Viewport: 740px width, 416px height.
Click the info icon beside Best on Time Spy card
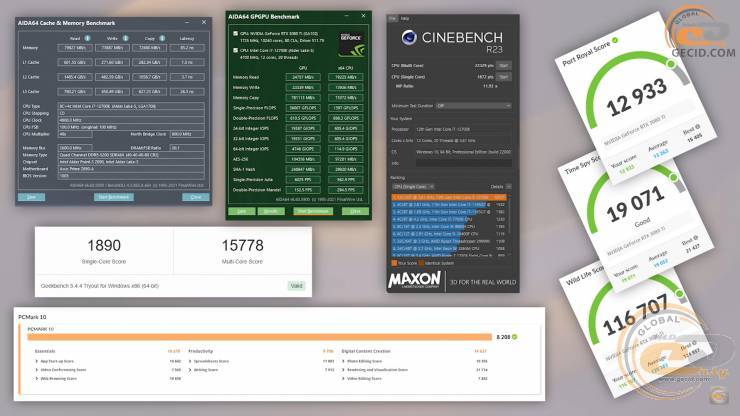[x=695, y=238]
